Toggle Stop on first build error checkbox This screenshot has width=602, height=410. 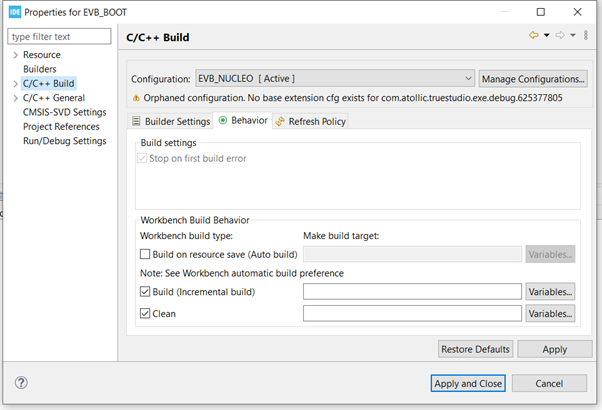142,158
